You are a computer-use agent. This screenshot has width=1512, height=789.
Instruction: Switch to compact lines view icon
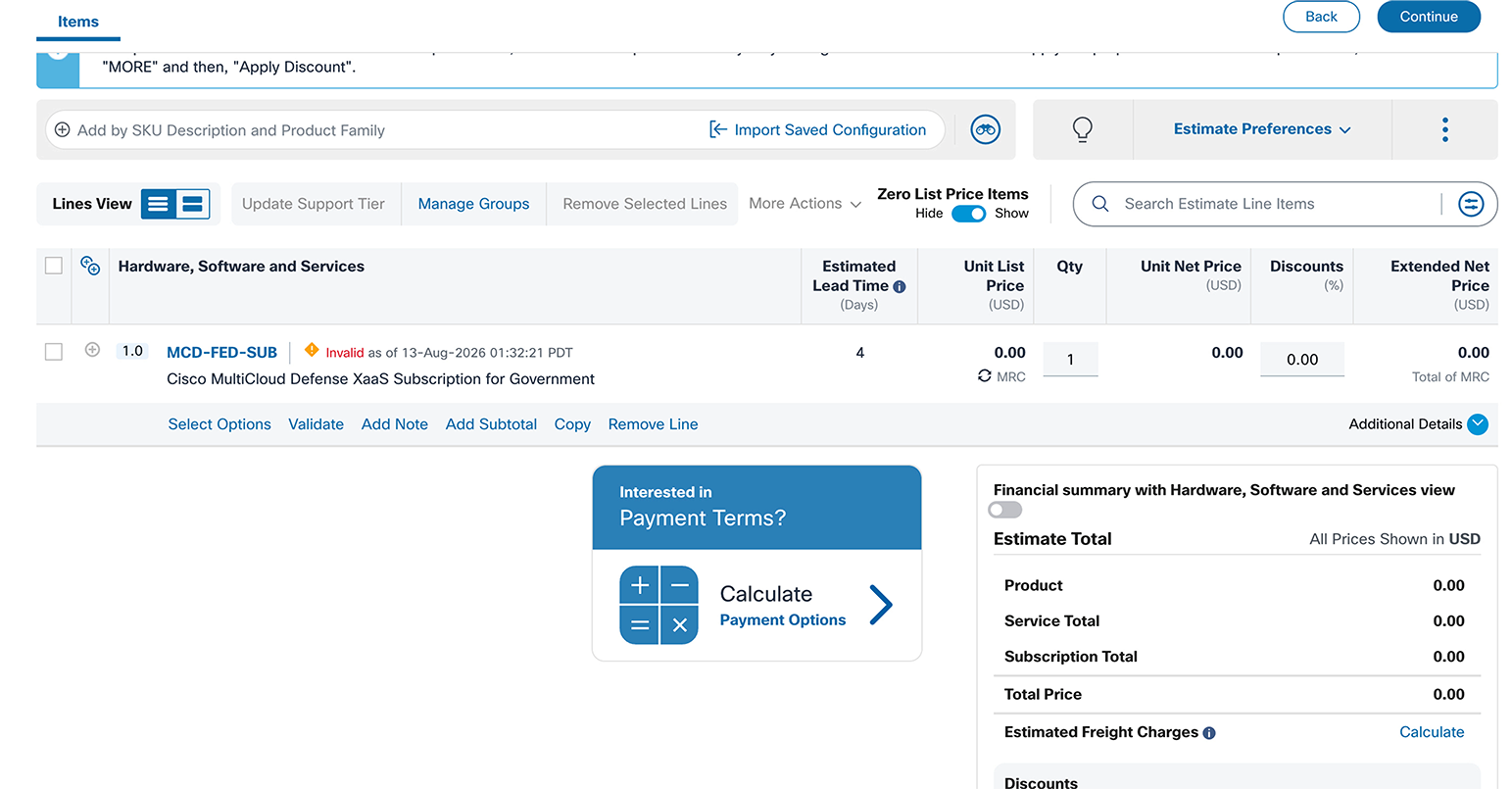coord(159,204)
